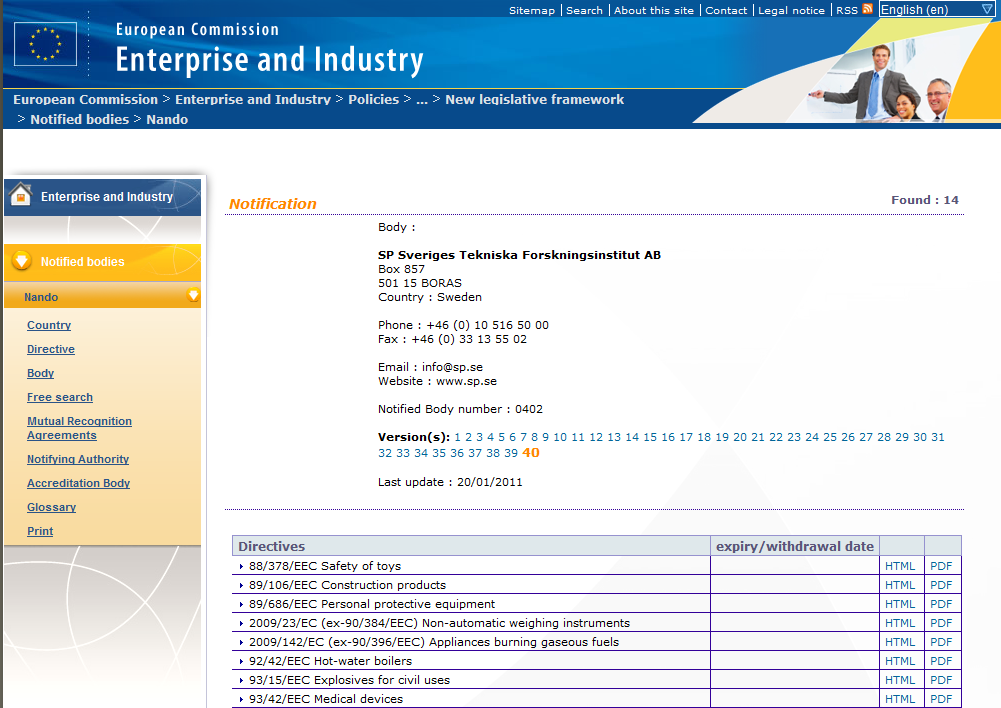This screenshot has width=1001, height=708.
Task: Open HTML link for Construction products
Action: (900, 585)
